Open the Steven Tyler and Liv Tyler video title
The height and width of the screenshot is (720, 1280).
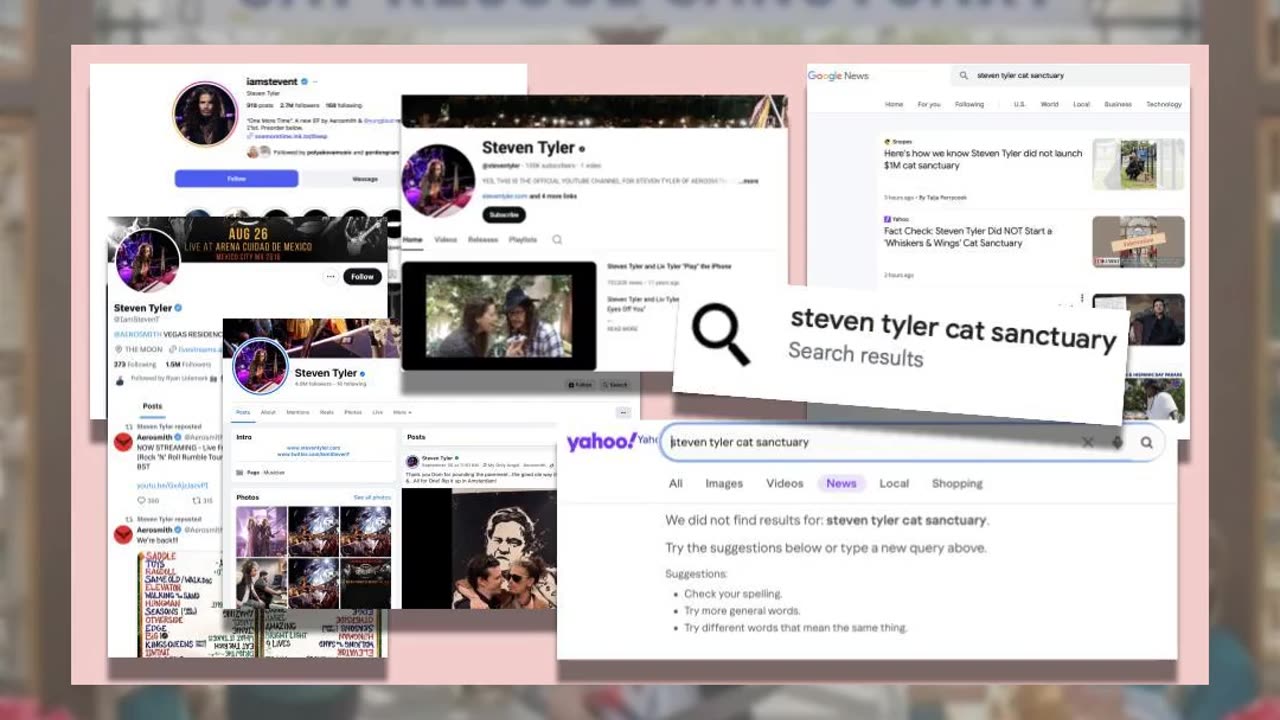click(x=669, y=267)
